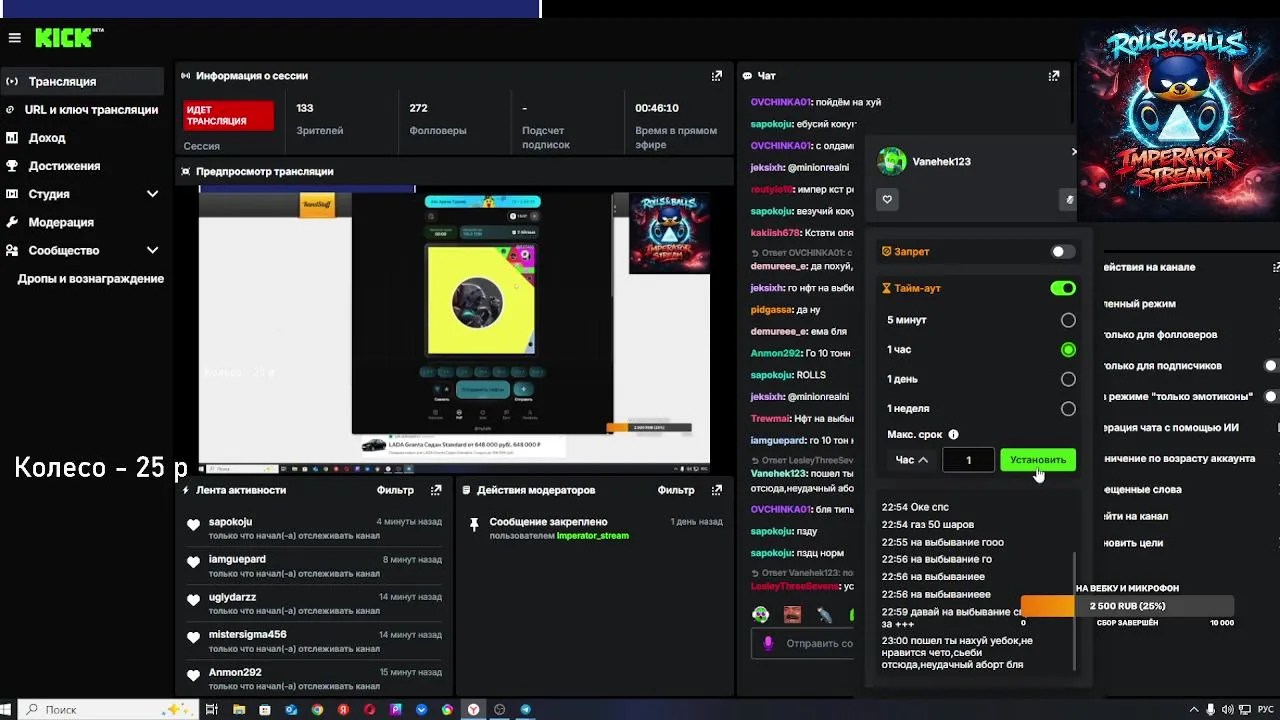The image size is (1280, 720).
Task: Pop out the Лента активности panel
Action: point(436,490)
